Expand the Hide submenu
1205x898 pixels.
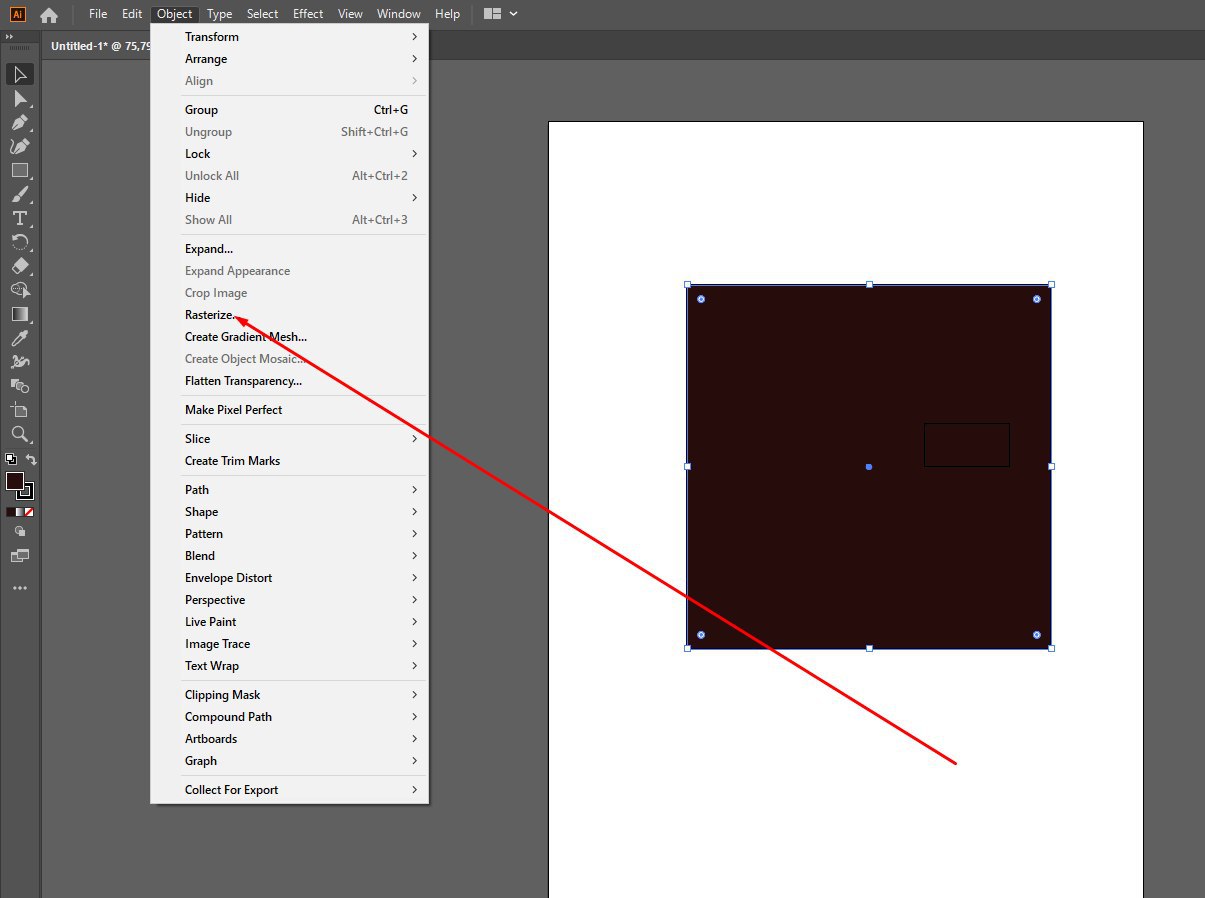point(289,198)
